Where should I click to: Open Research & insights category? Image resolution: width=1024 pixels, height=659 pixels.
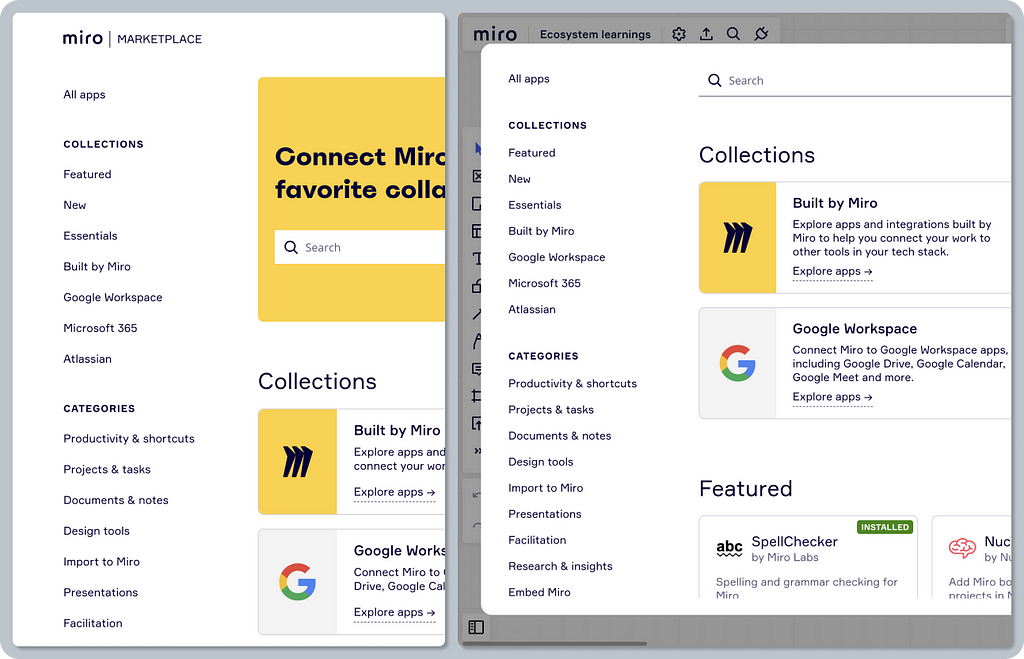coord(560,566)
